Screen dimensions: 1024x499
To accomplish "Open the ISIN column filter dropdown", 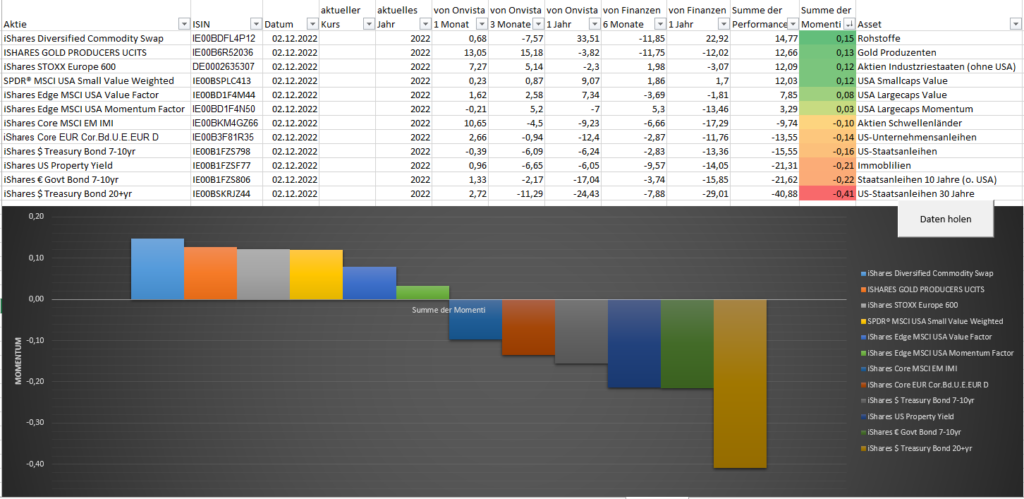I will click(255, 24).
